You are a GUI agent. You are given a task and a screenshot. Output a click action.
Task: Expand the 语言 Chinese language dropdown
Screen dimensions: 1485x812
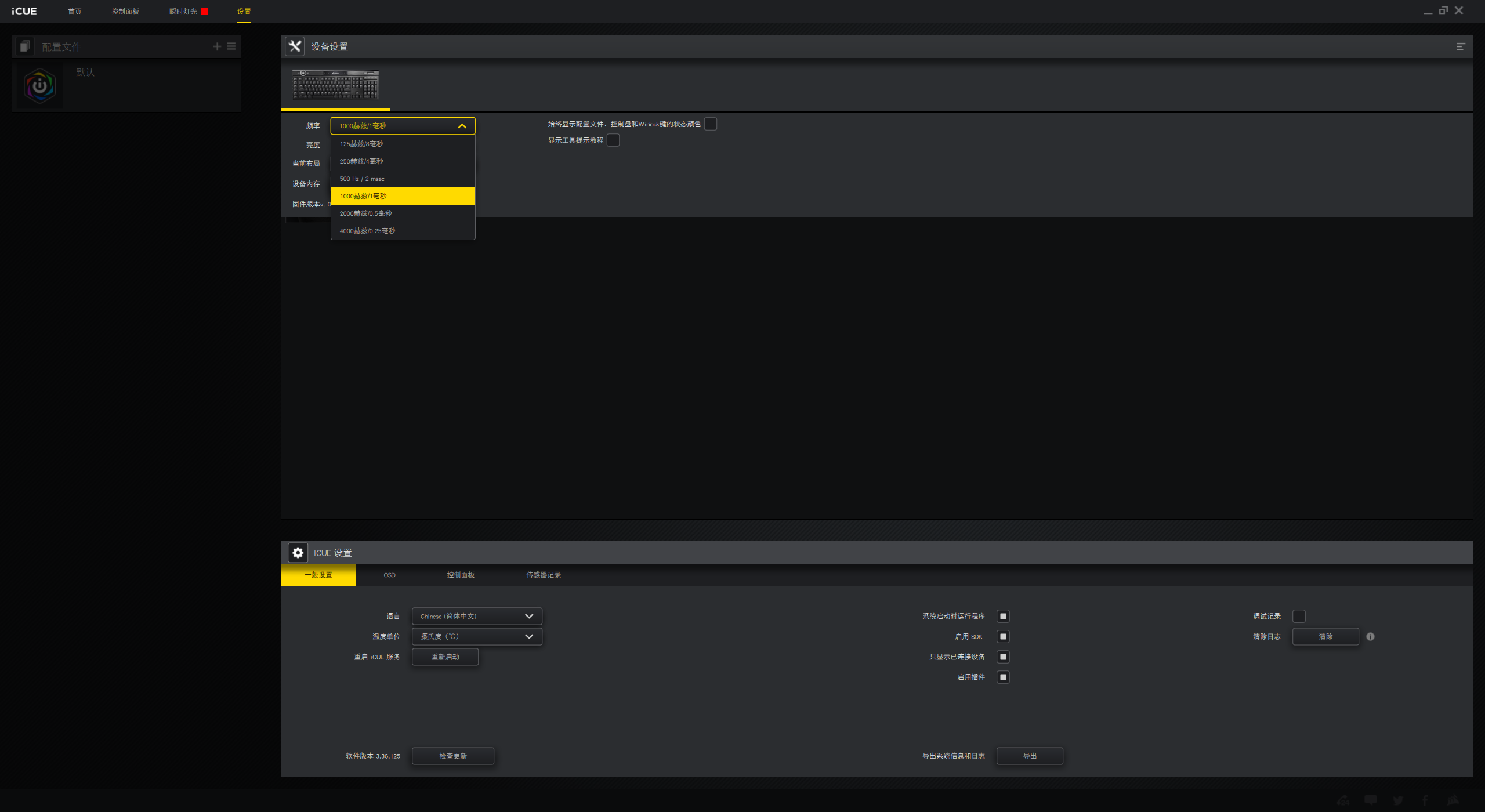[476, 616]
